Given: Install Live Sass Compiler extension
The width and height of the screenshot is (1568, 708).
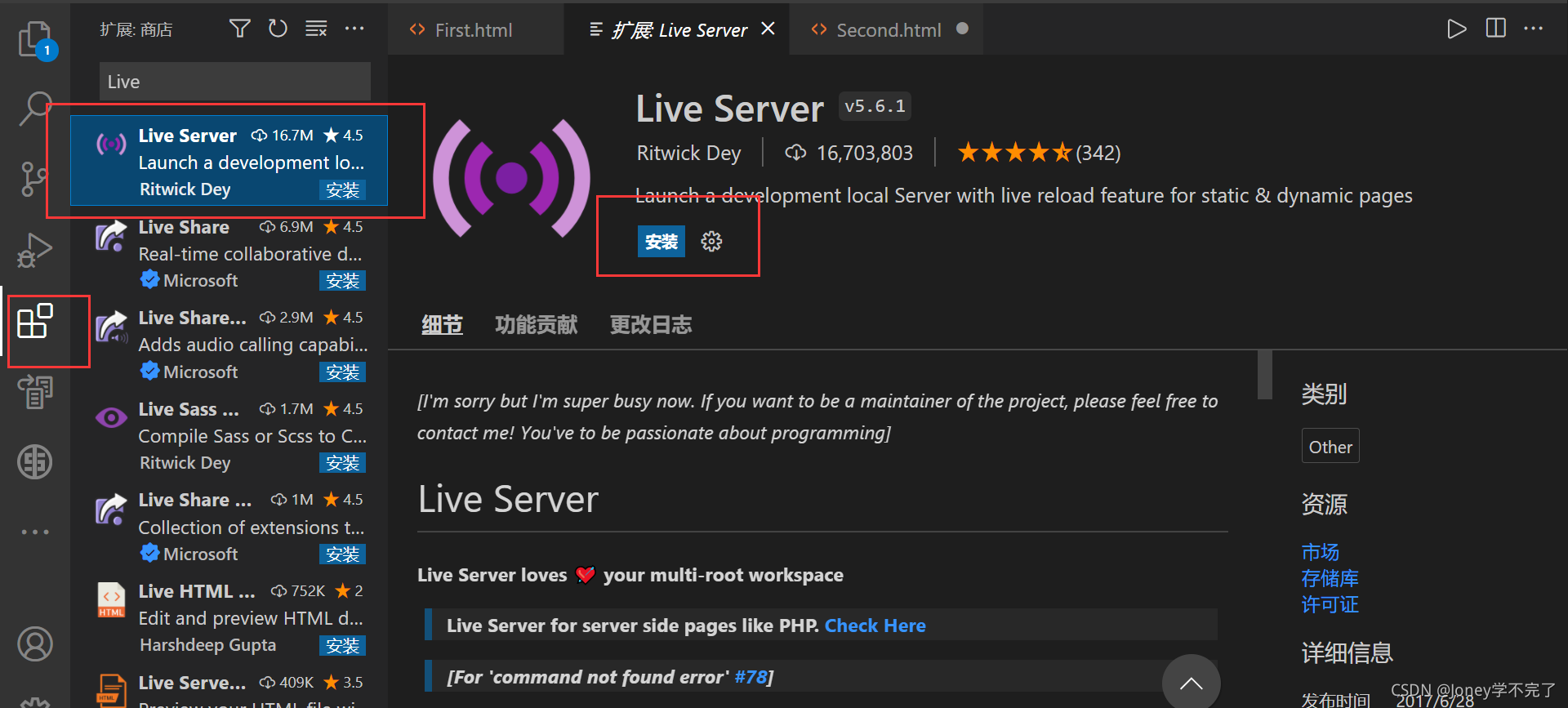Looking at the screenshot, I should point(342,463).
